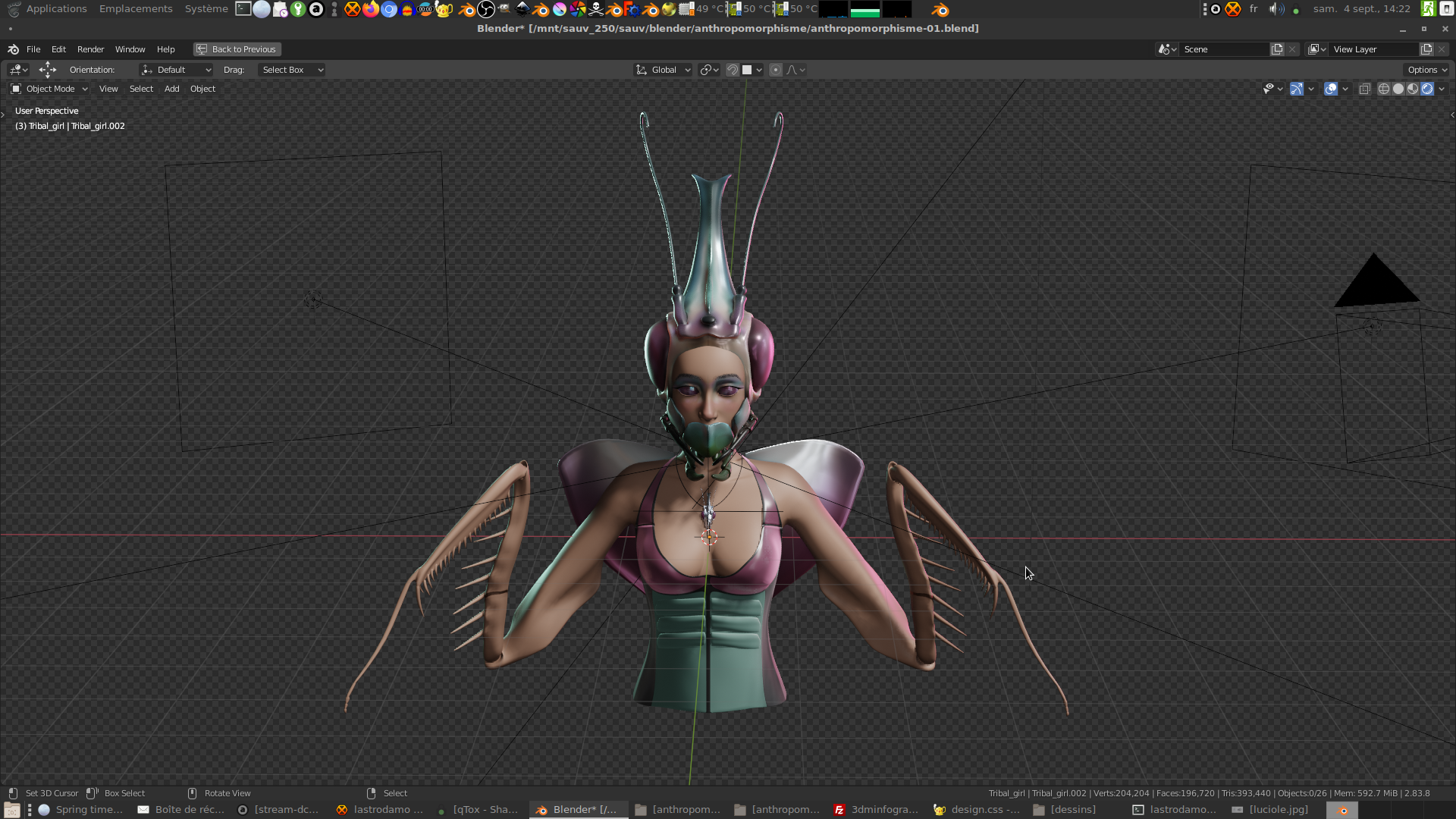Viewport: 1456px width, 819px height.
Task: Open the terminal launcher in top panel
Action: click(x=243, y=9)
